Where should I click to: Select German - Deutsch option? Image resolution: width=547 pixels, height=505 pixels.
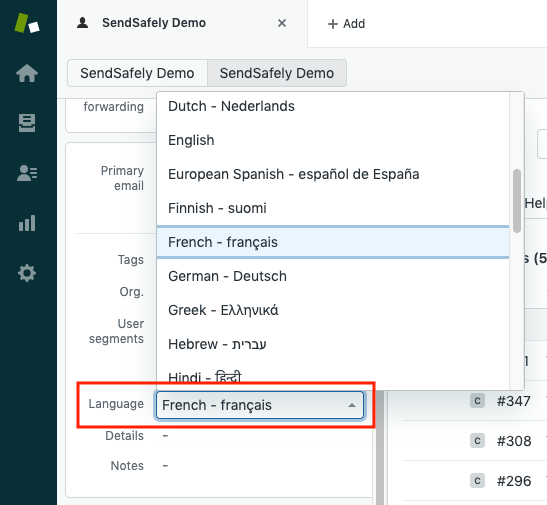(333, 276)
